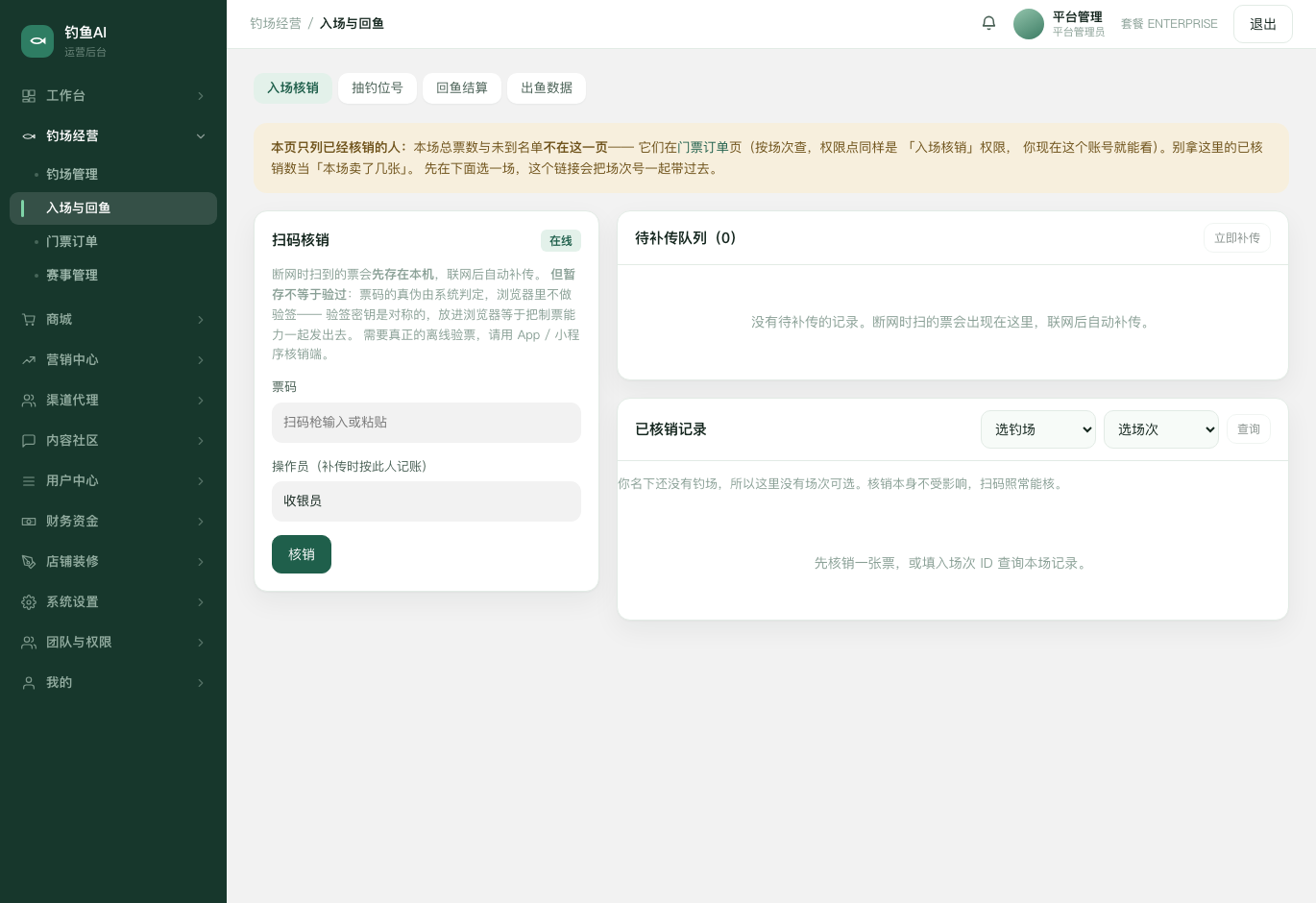
Task: Click the 查询 button
Action: pyautogui.click(x=1249, y=429)
